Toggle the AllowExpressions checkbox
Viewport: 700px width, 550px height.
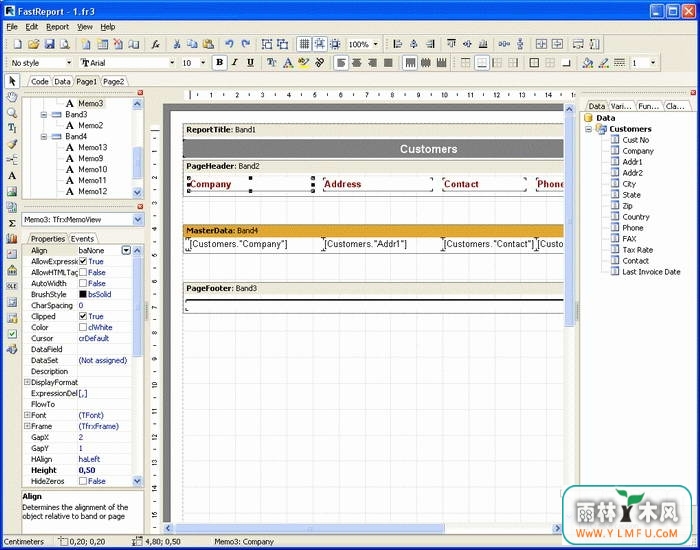83,261
